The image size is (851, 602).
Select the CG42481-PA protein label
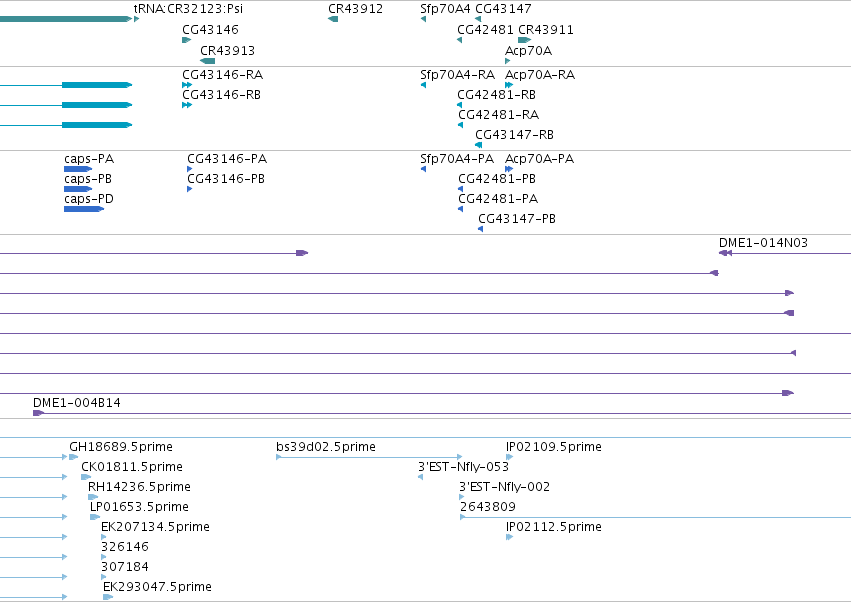tap(498, 199)
